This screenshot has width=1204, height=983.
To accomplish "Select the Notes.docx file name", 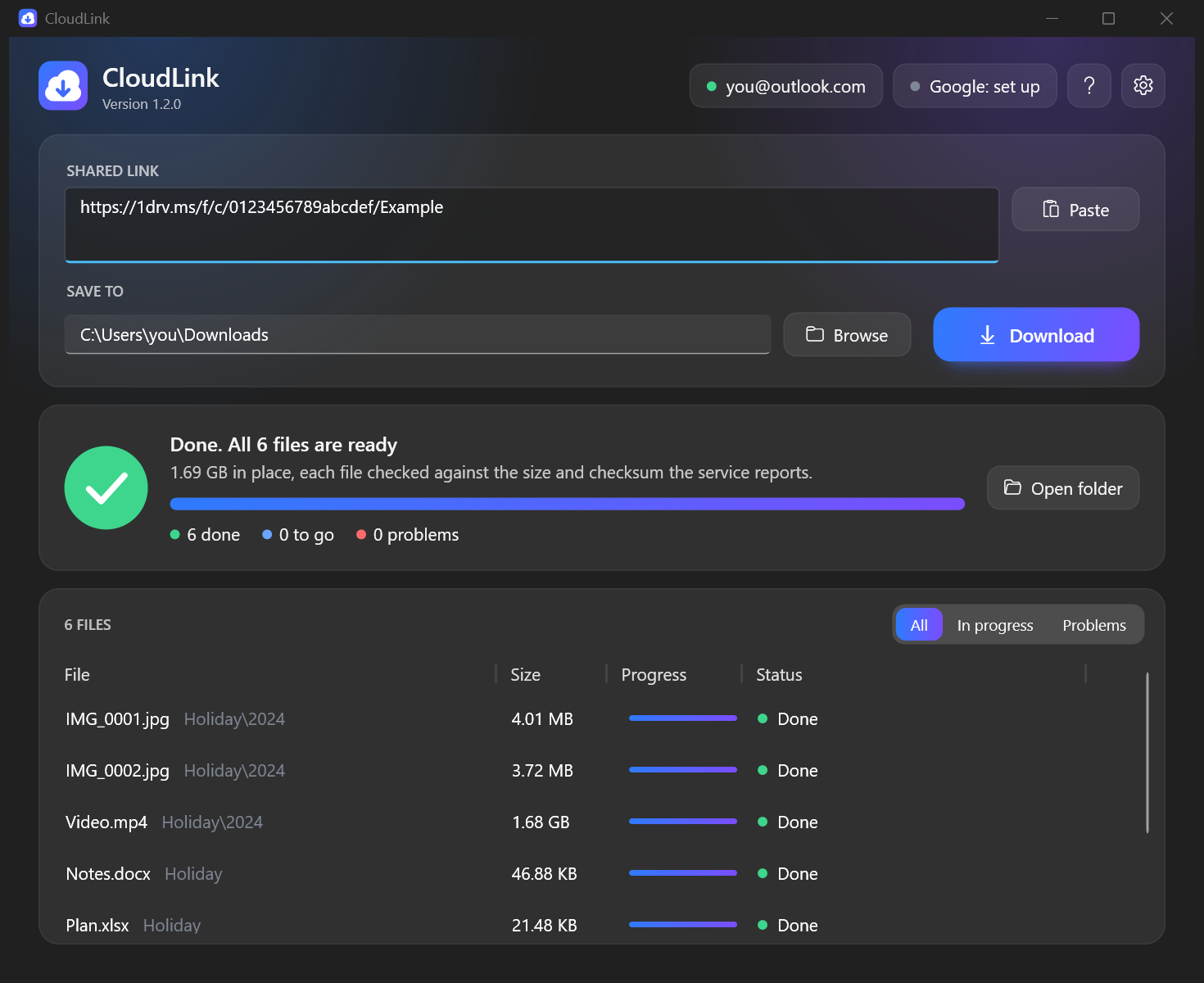I will (108, 874).
